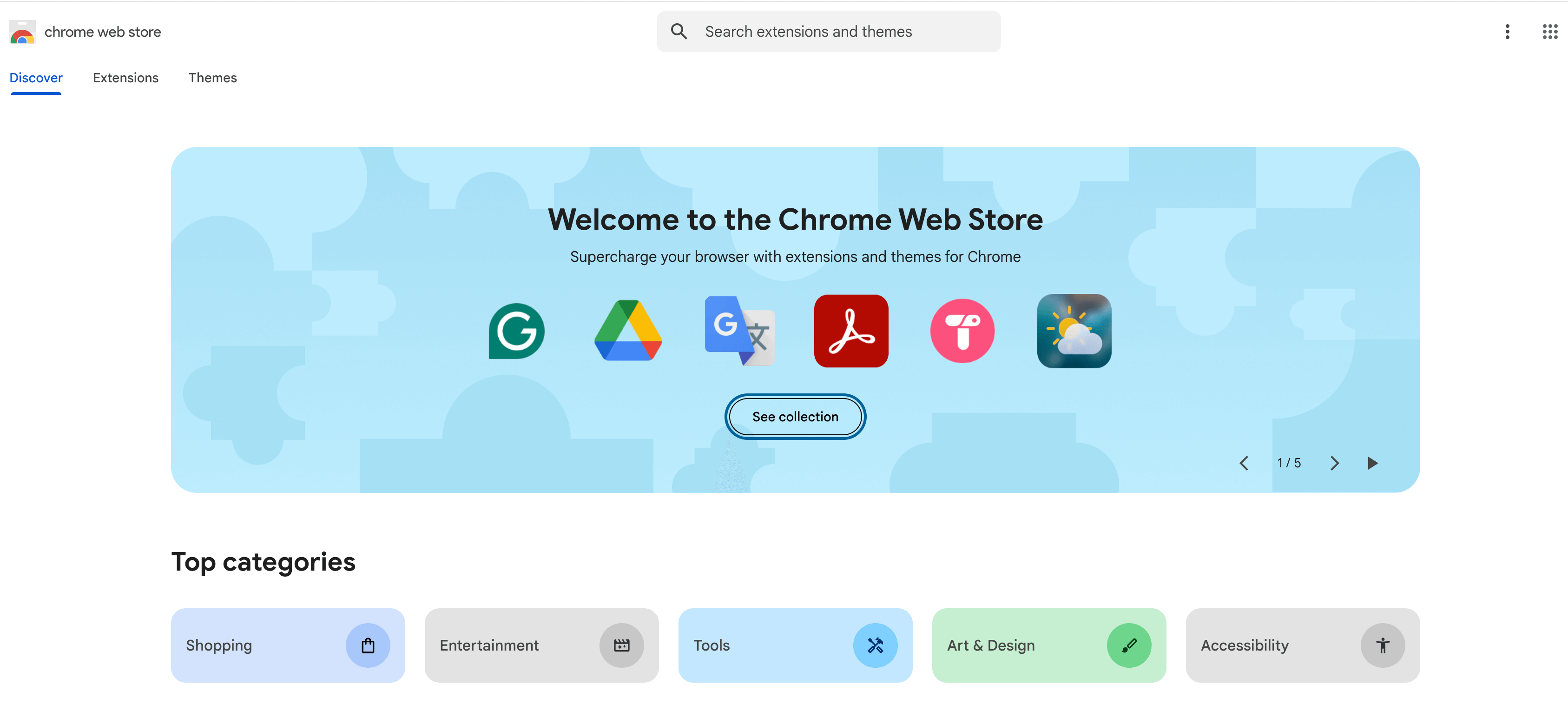The width and height of the screenshot is (1568, 718).
Task: Click the Tools wrench icon
Action: (x=875, y=645)
